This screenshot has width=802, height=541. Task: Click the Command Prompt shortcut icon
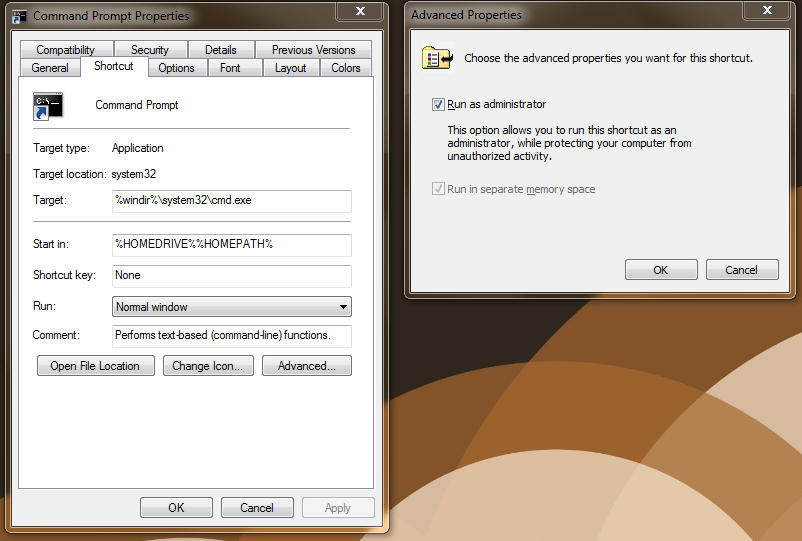tap(48, 106)
